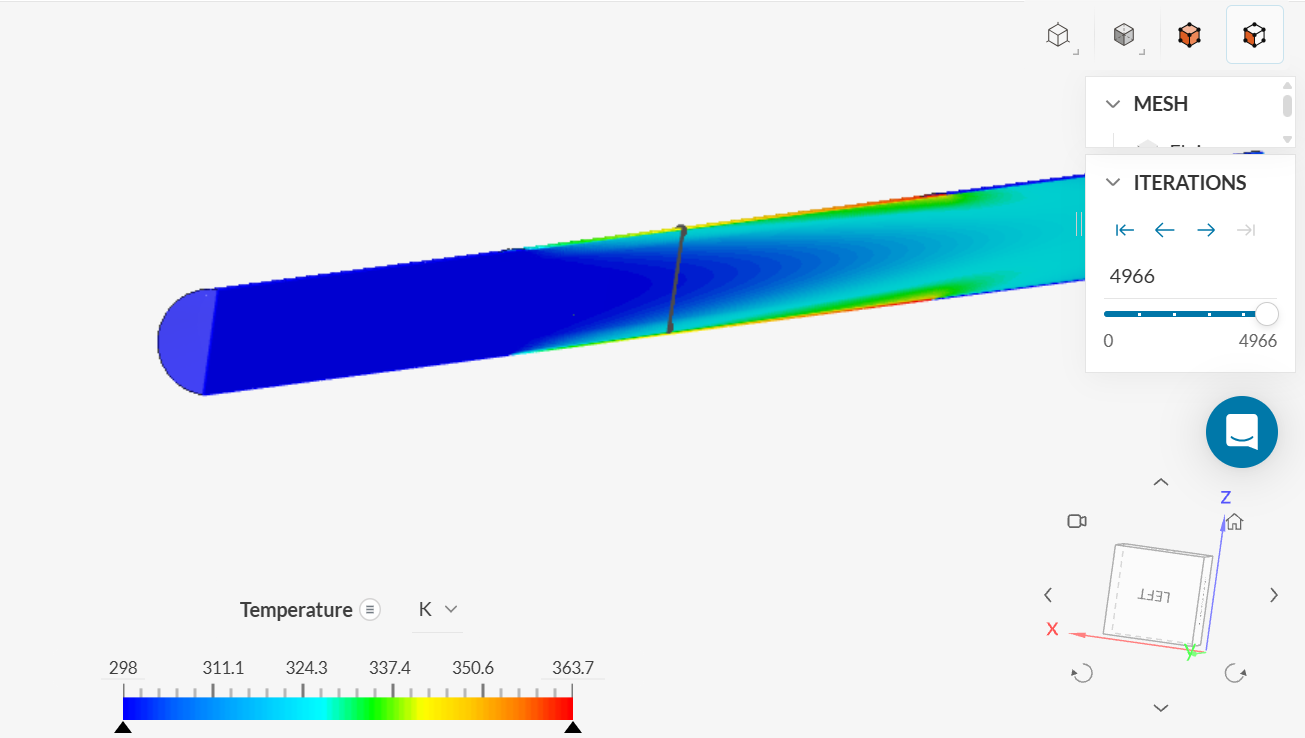The image size is (1305, 738).
Task: Rotate view down using the bottom chevron
Action: (x=1161, y=708)
